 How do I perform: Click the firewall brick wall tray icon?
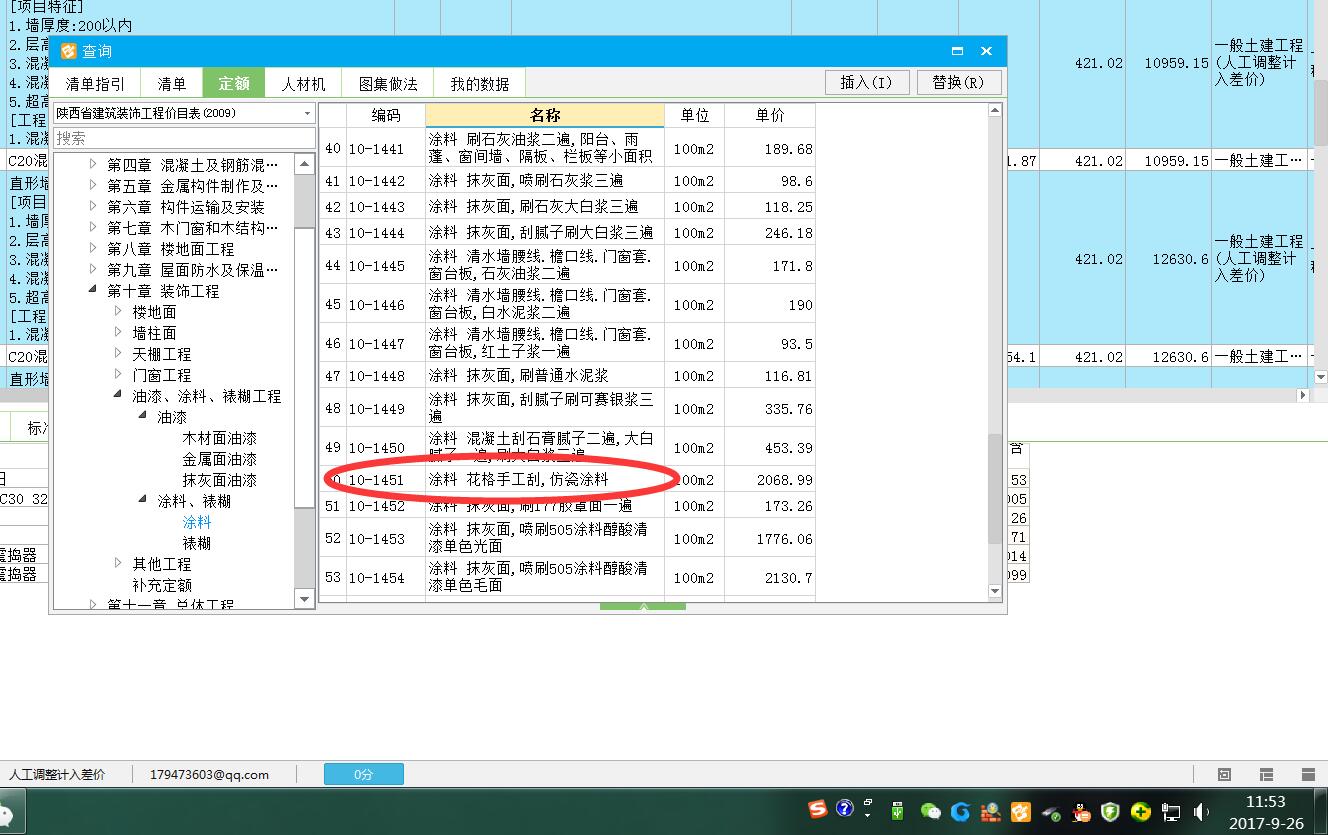coord(990,811)
